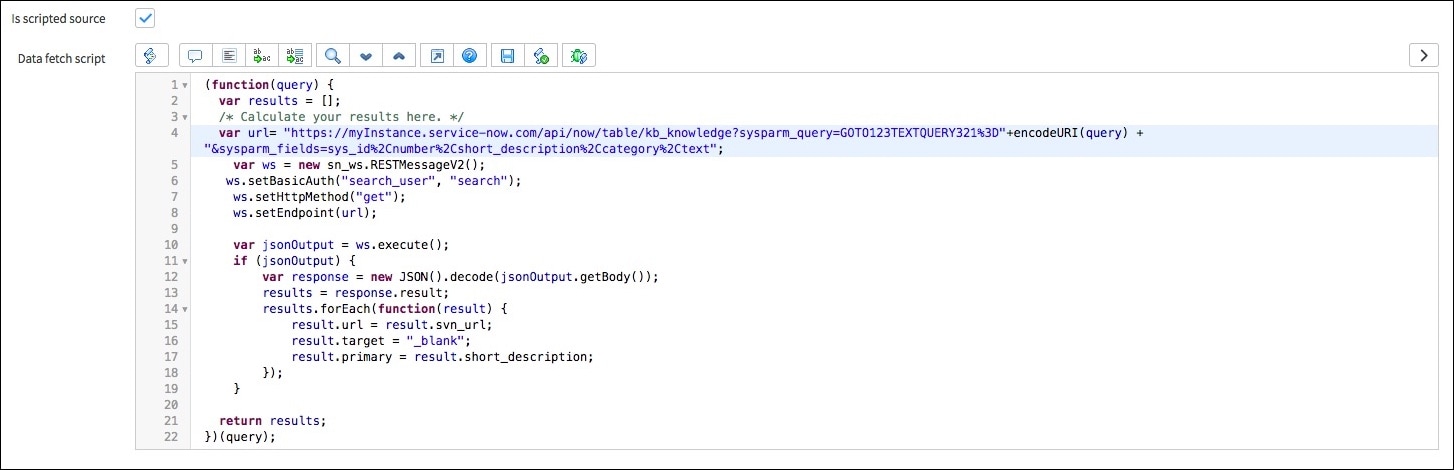This screenshot has width=1454, height=470.
Task: Collapse the function fold arrow at line 1
Action: [185, 85]
